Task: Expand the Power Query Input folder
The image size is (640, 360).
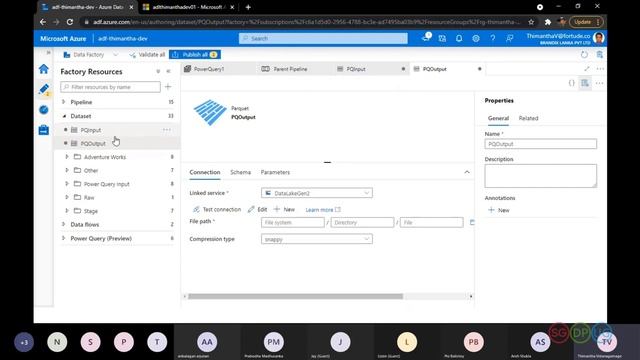Action: coord(67,184)
